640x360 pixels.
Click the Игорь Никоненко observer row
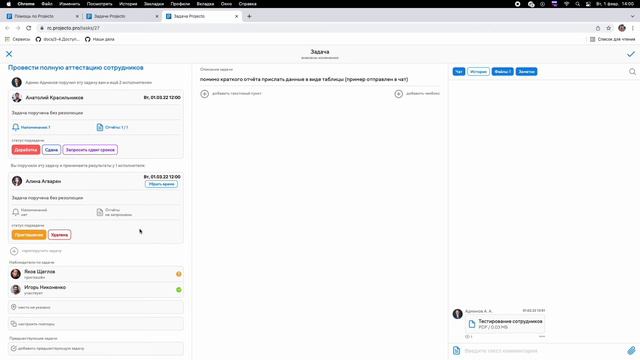pos(96,290)
